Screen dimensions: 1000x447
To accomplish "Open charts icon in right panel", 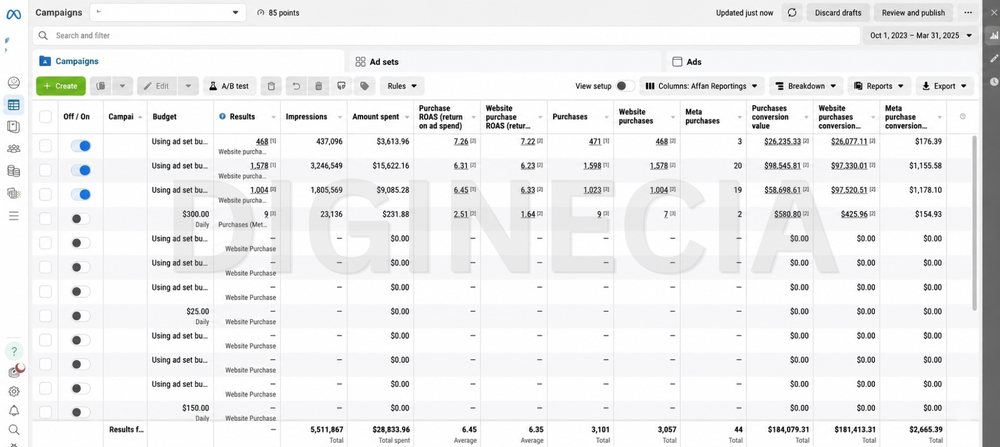I will point(994,36).
